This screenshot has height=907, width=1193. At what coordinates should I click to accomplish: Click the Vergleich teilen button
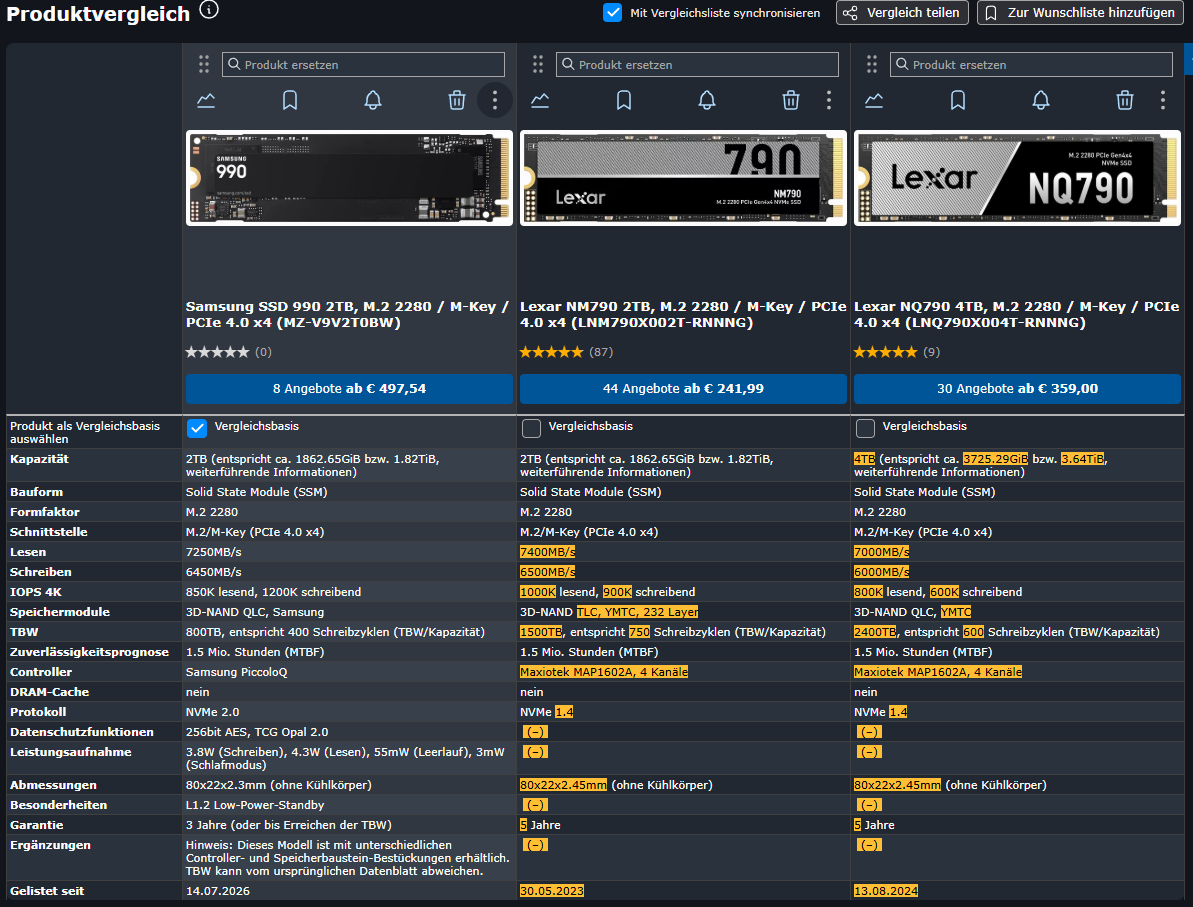902,13
